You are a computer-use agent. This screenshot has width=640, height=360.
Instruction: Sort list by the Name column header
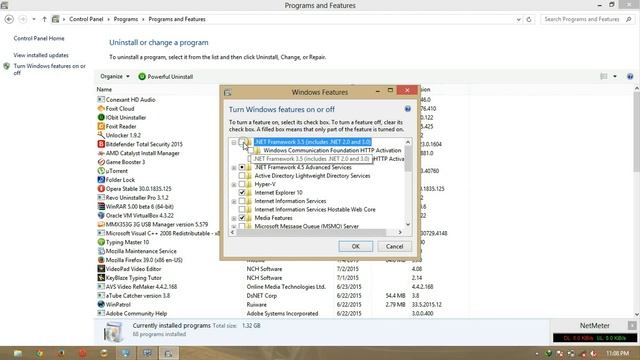click(104, 89)
